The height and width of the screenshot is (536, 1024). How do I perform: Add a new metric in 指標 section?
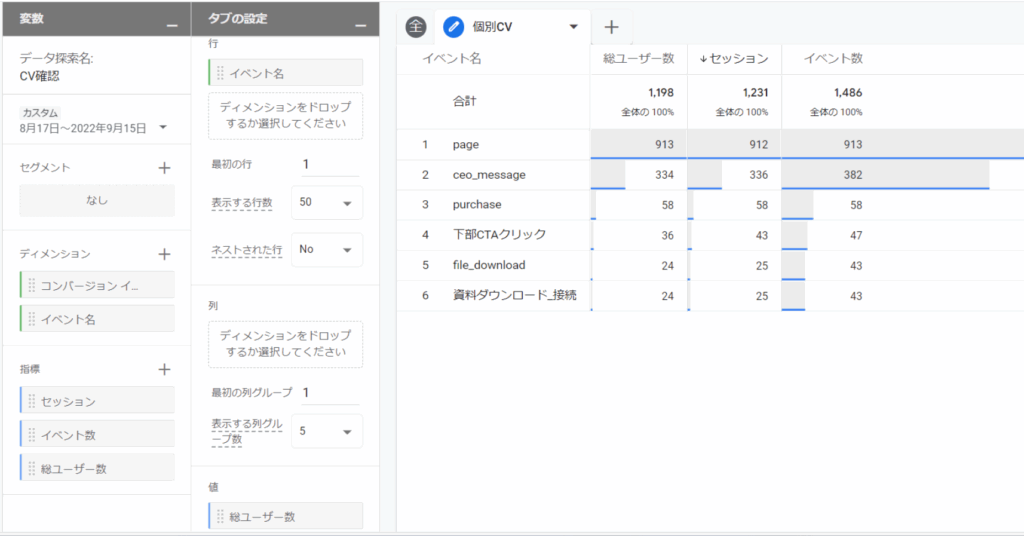tap(164, 370)
